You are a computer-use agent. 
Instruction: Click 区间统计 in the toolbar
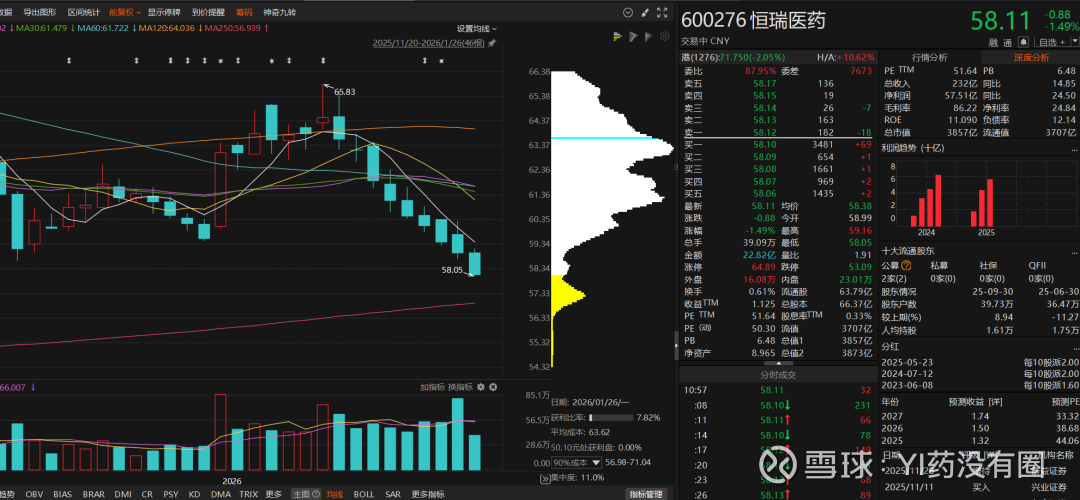[84, 12]
